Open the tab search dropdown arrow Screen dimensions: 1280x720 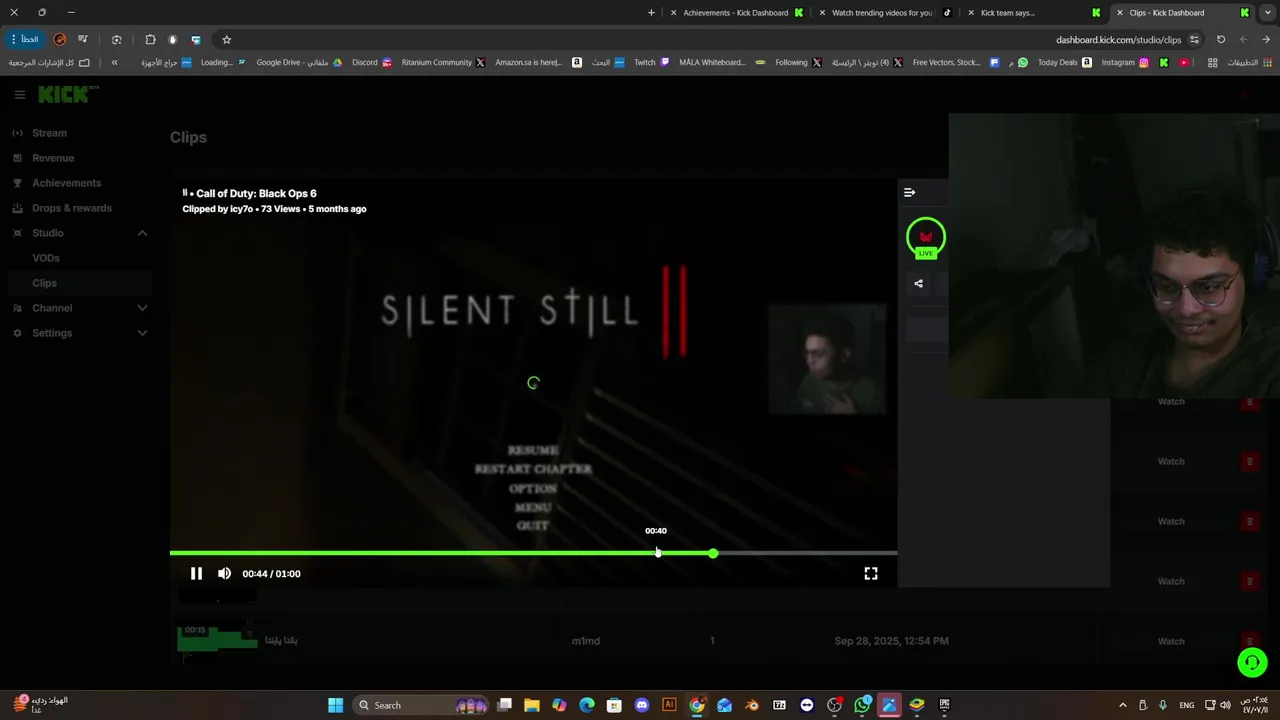coord(1268,13)
